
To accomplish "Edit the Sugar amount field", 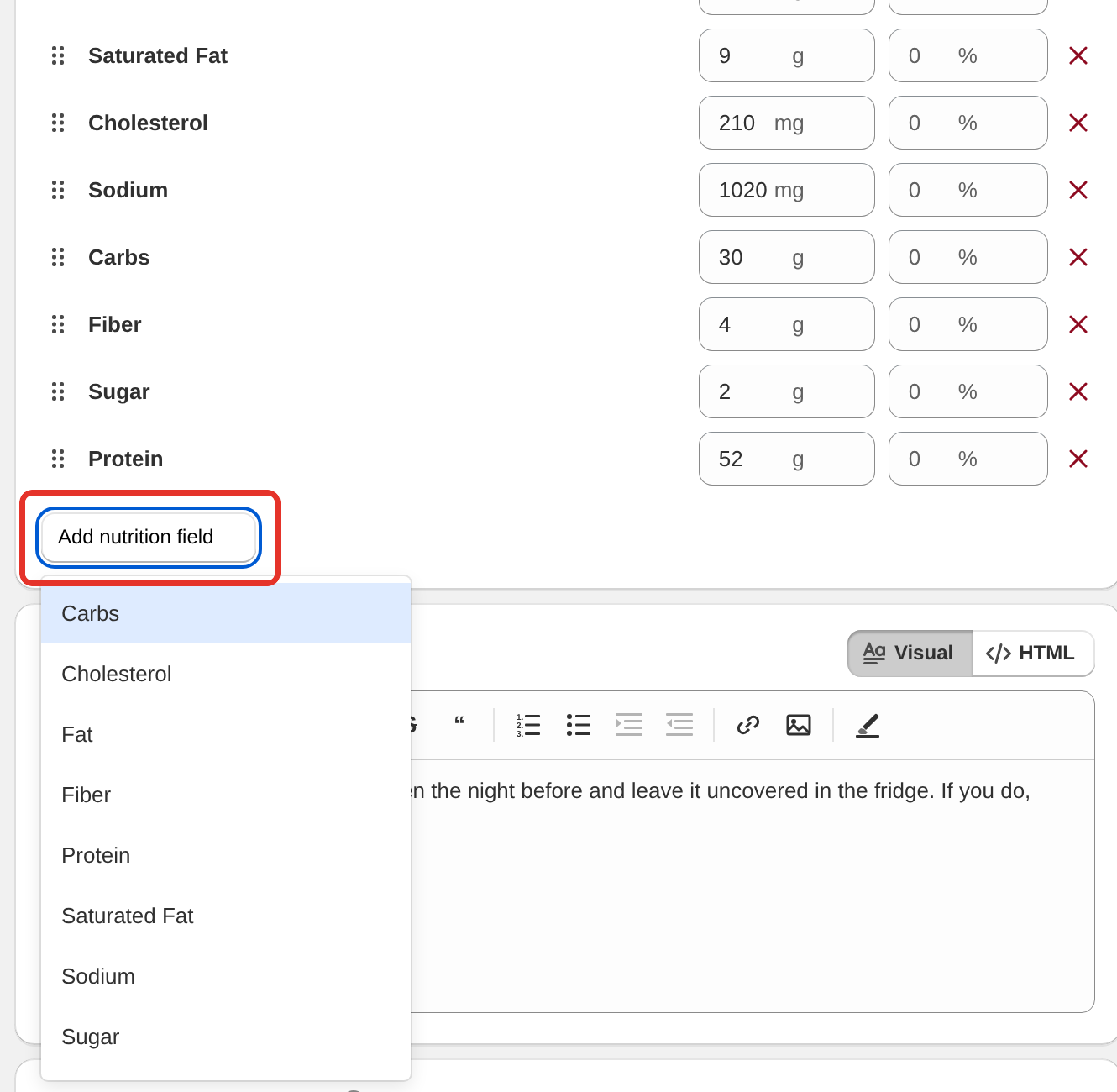I will click(x=787, y=391).
